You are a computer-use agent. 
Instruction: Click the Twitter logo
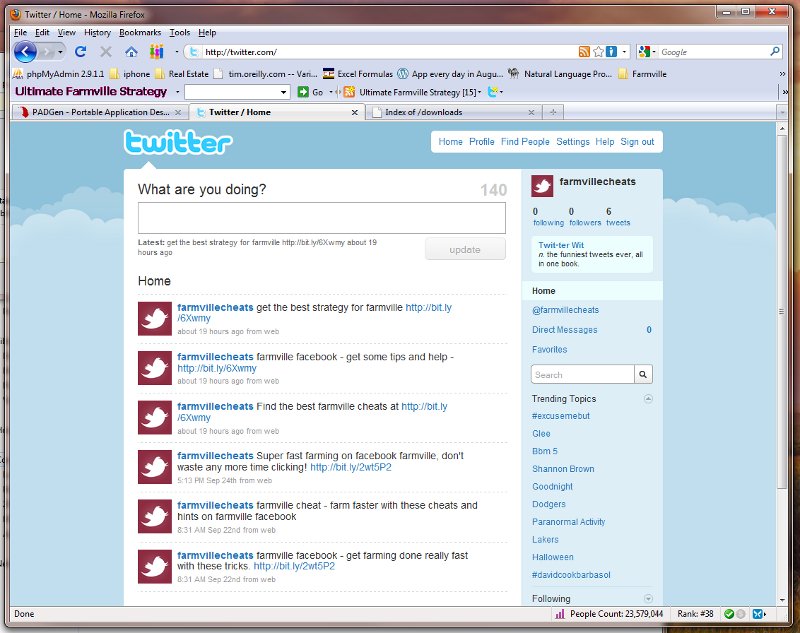point(178,142)
